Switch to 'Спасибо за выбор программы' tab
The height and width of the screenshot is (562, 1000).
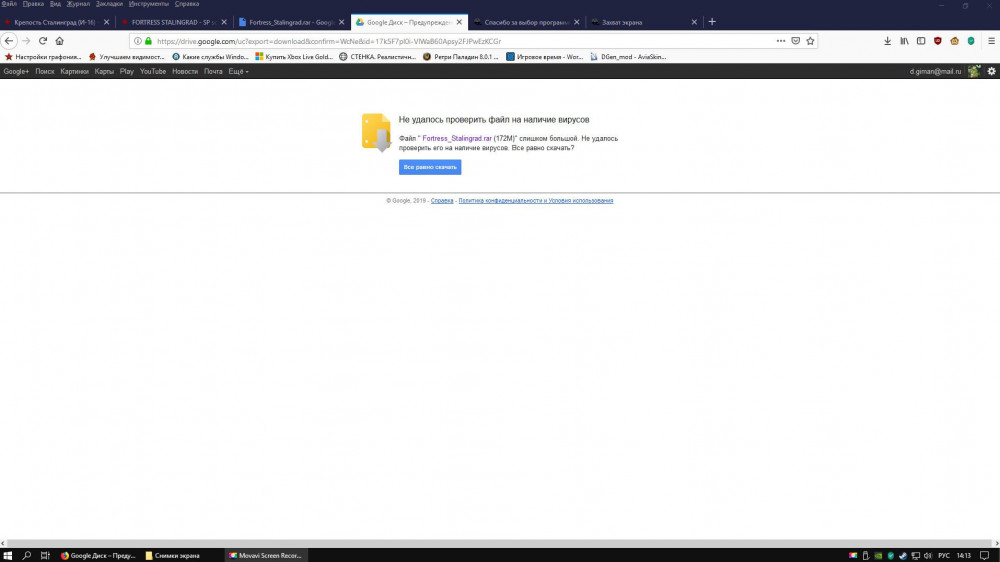click(526, 22)
